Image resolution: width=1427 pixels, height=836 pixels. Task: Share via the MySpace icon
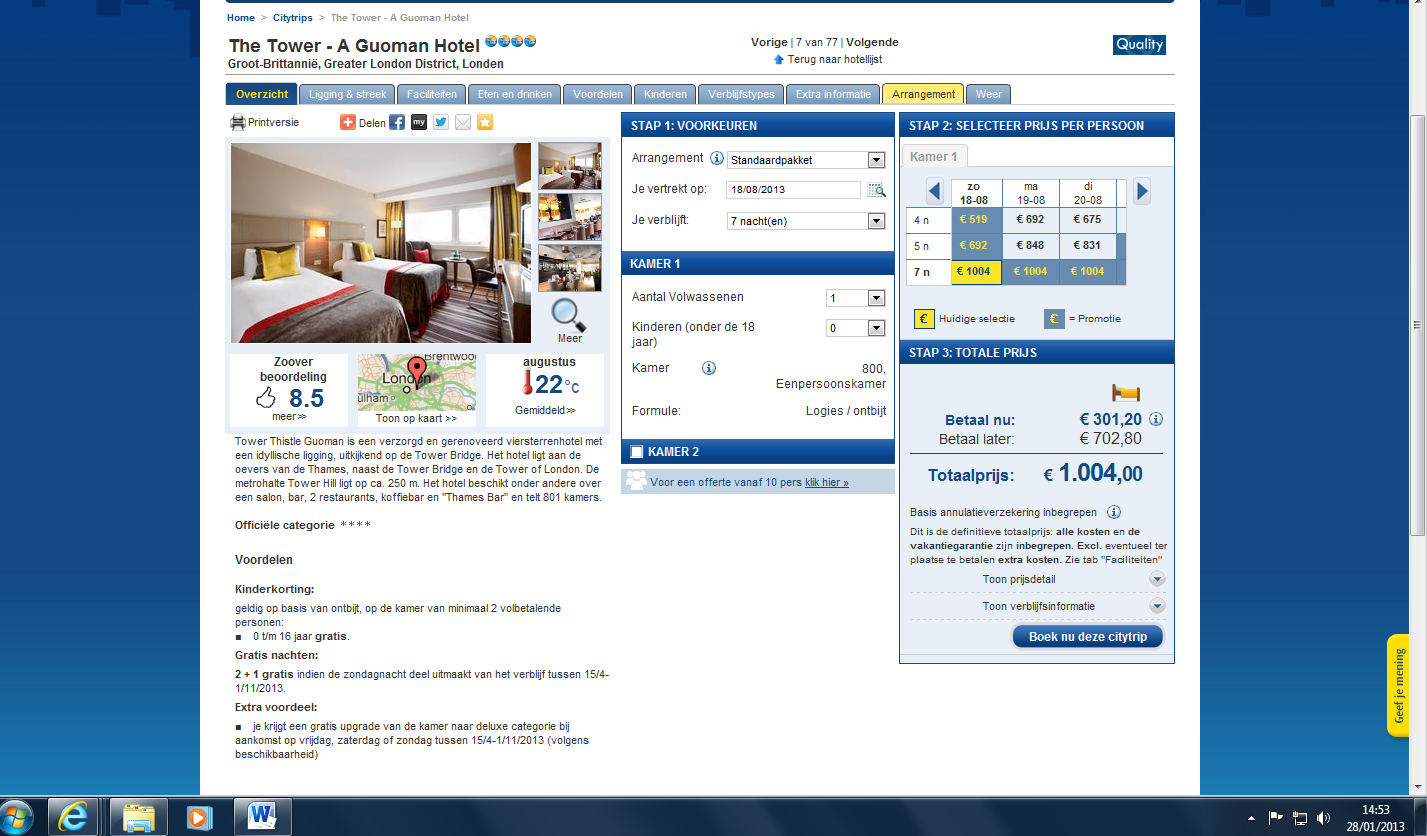[x=419, y=122]
